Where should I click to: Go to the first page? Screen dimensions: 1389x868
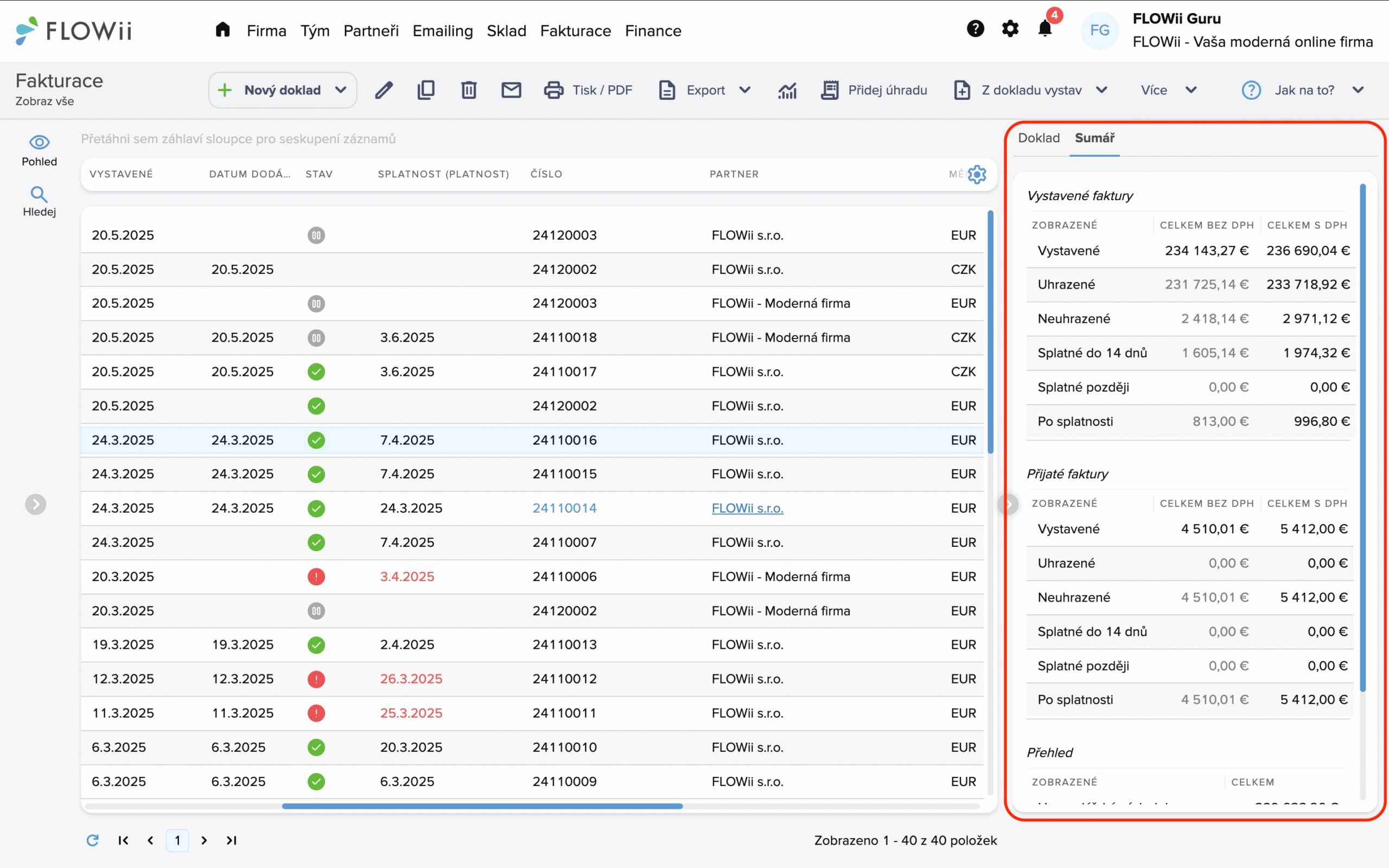tap(123, 840)
